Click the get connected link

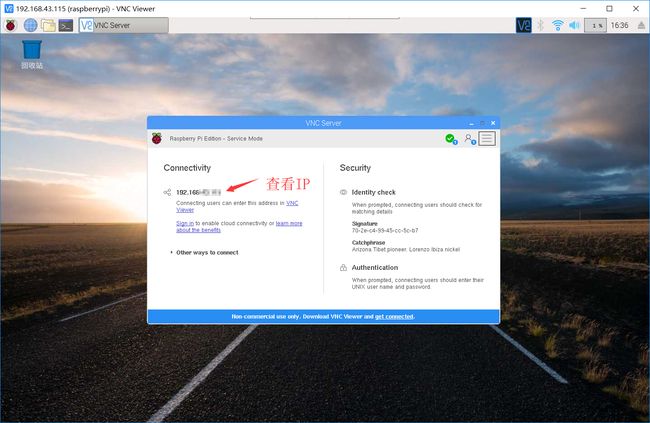point(394,316)
